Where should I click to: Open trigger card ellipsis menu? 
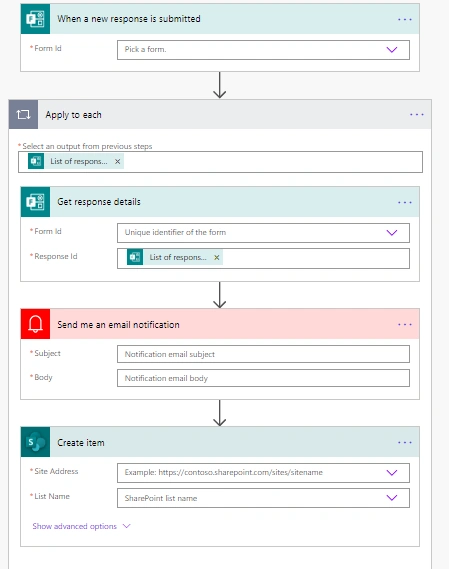(x=405, y=19)
